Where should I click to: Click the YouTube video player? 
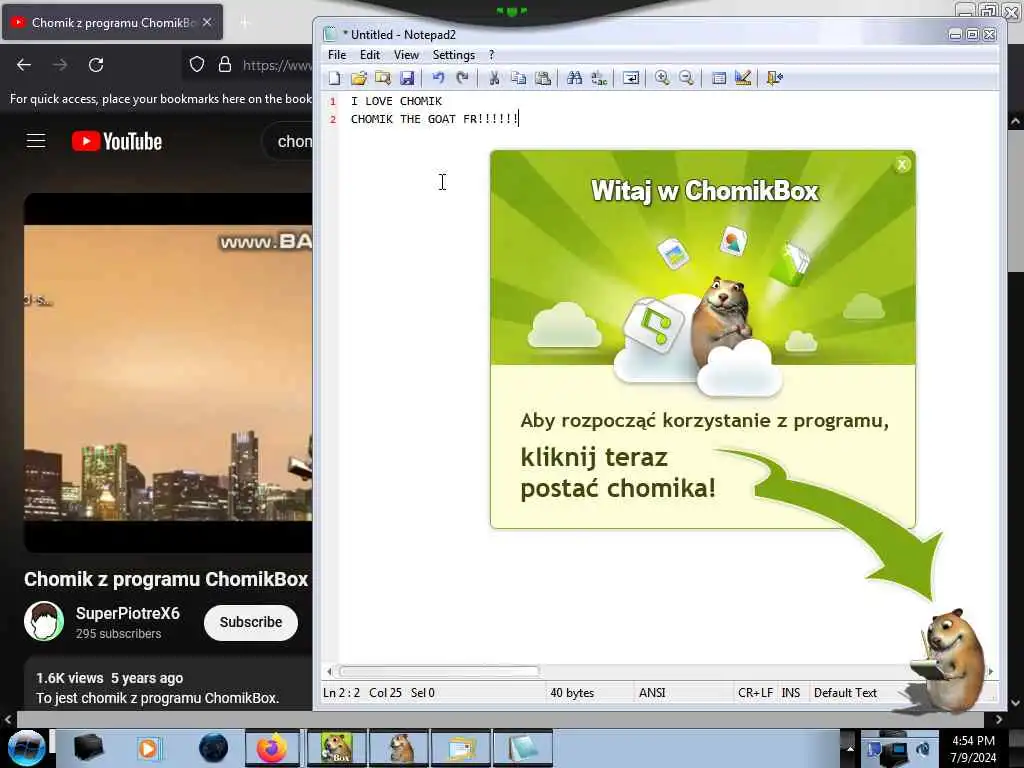click(x=168, y=372)
